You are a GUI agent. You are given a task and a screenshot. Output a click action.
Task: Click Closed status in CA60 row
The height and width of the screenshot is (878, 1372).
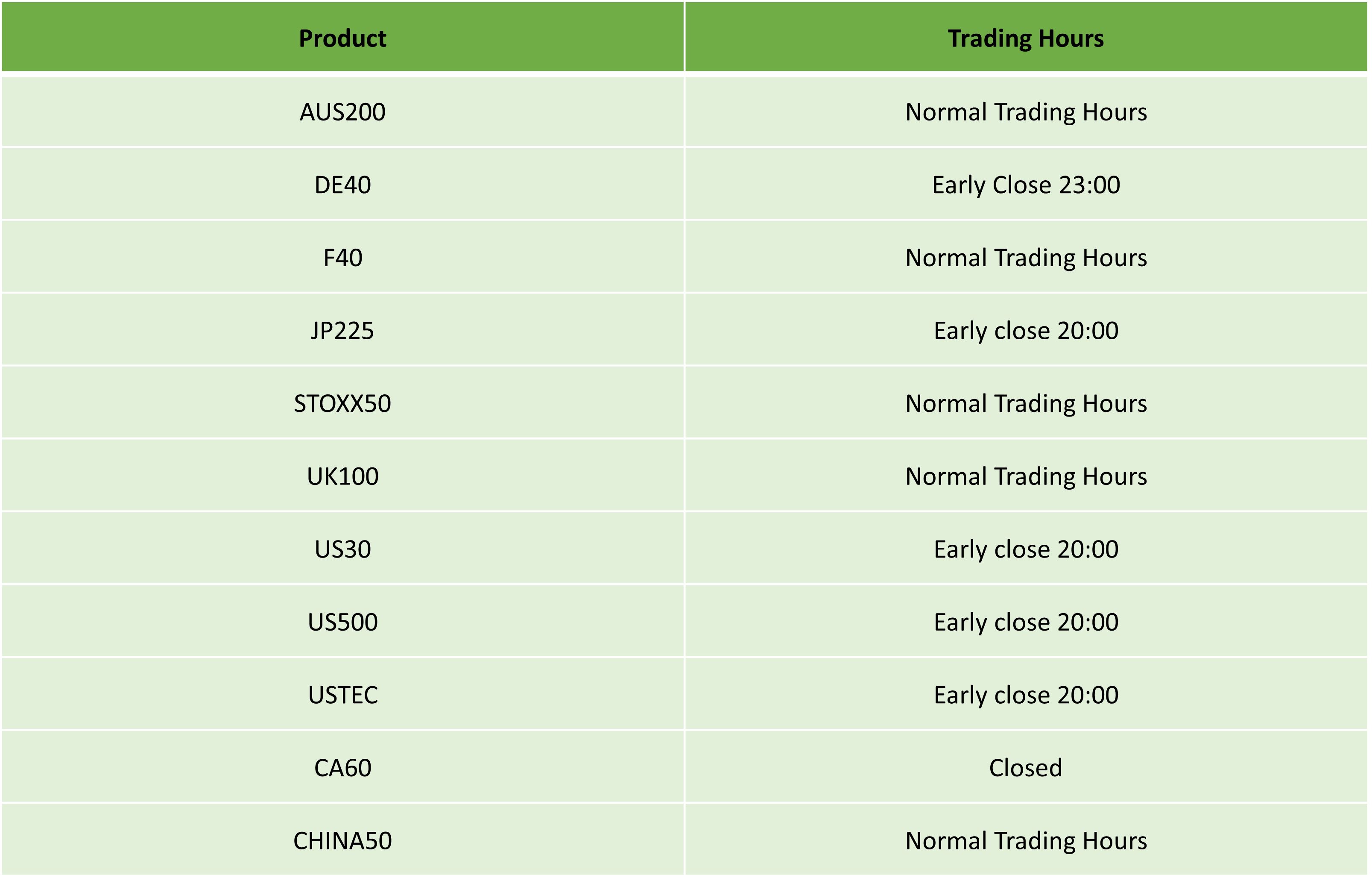pyautogui.click(x=1026, y=767)
